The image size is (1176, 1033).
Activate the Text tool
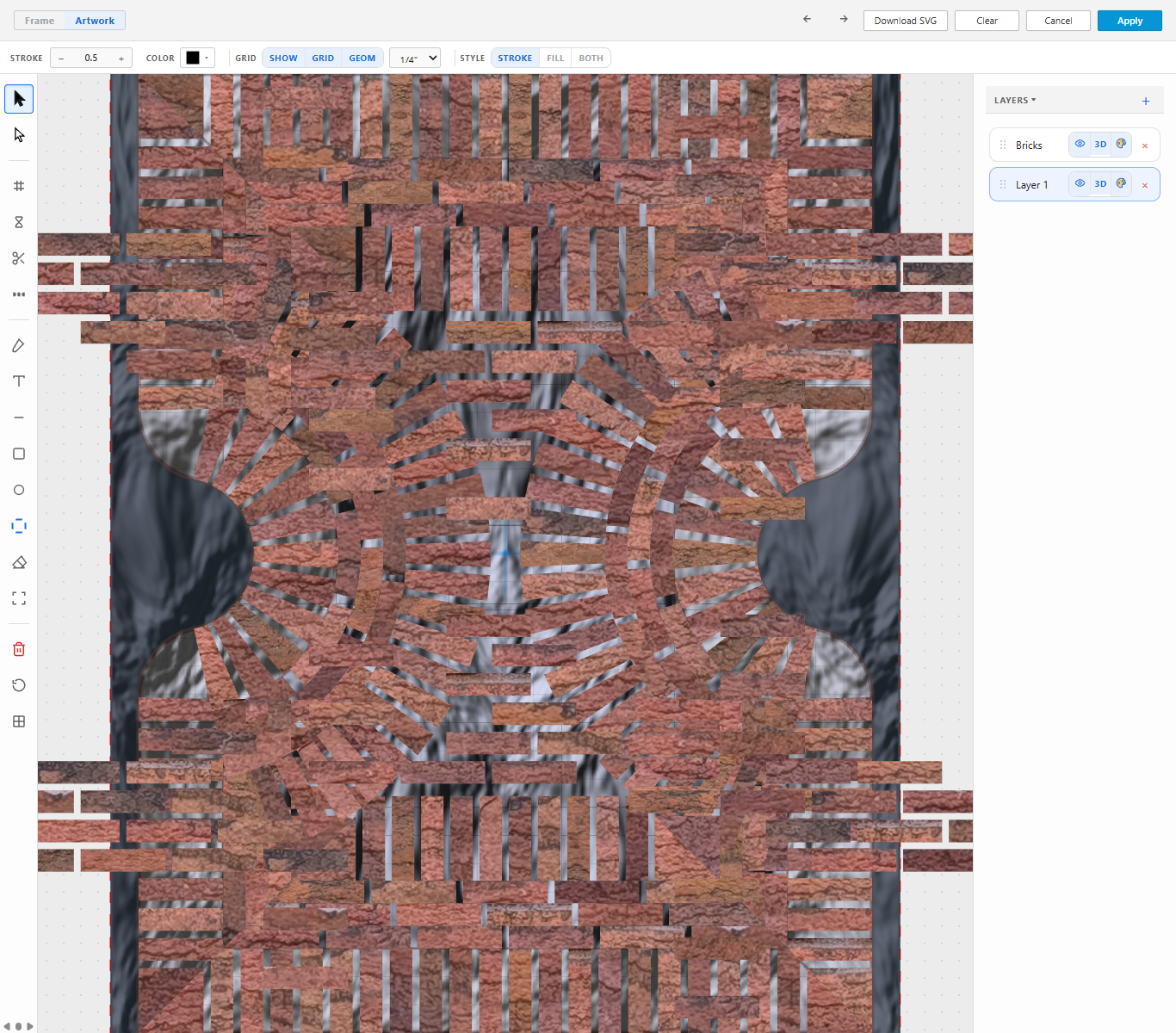[19, 381]
